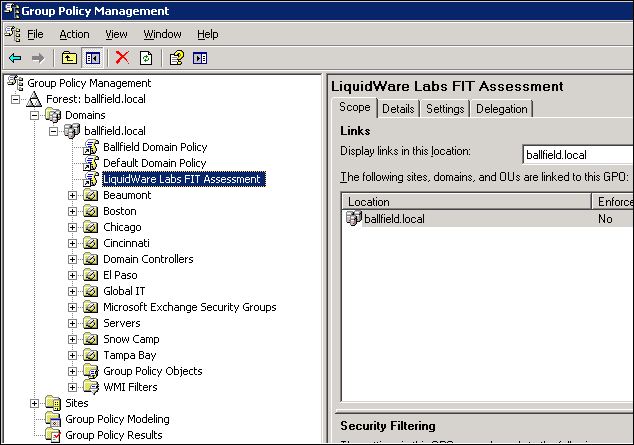Expand the Sites node
The width and height of the screenshot is (634, 445).
[x=35, y=403]
